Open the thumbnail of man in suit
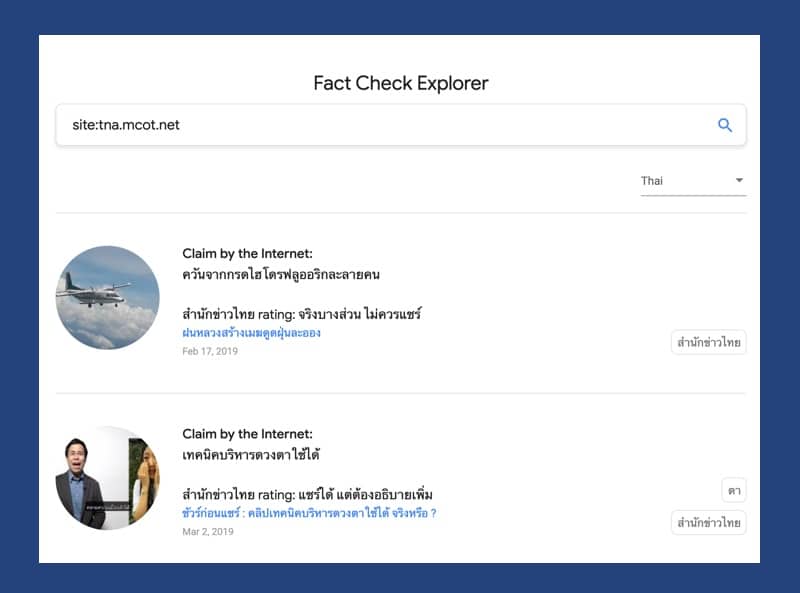 pos(107,477)
